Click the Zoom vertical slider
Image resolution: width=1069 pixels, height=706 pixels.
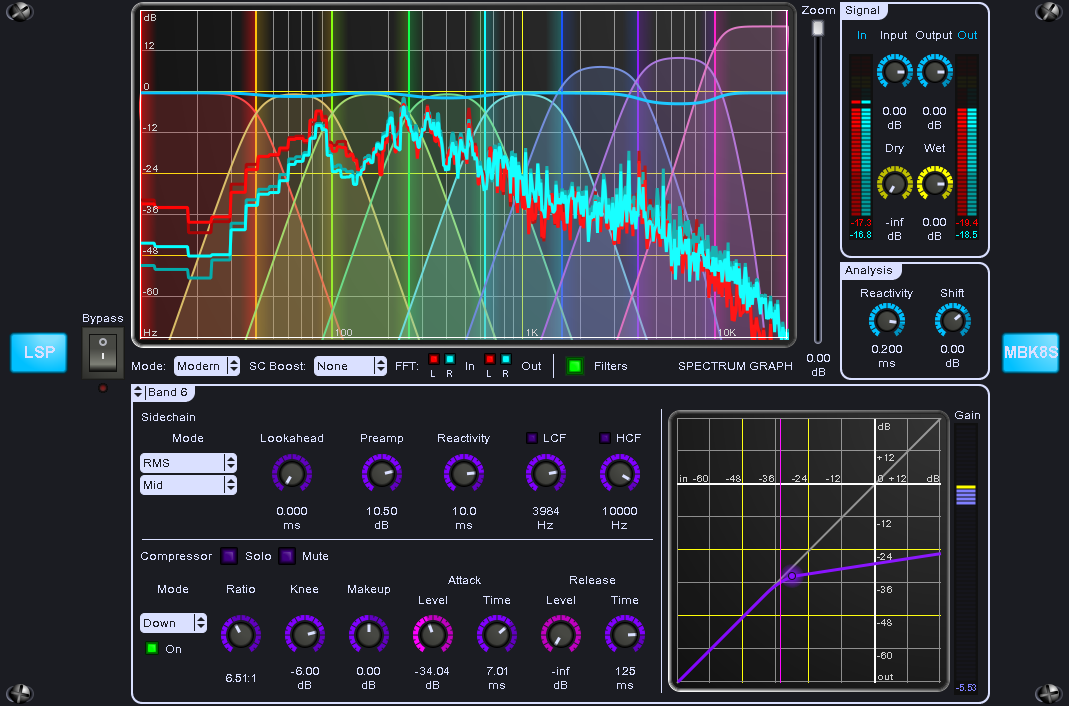tap(818, 30)
